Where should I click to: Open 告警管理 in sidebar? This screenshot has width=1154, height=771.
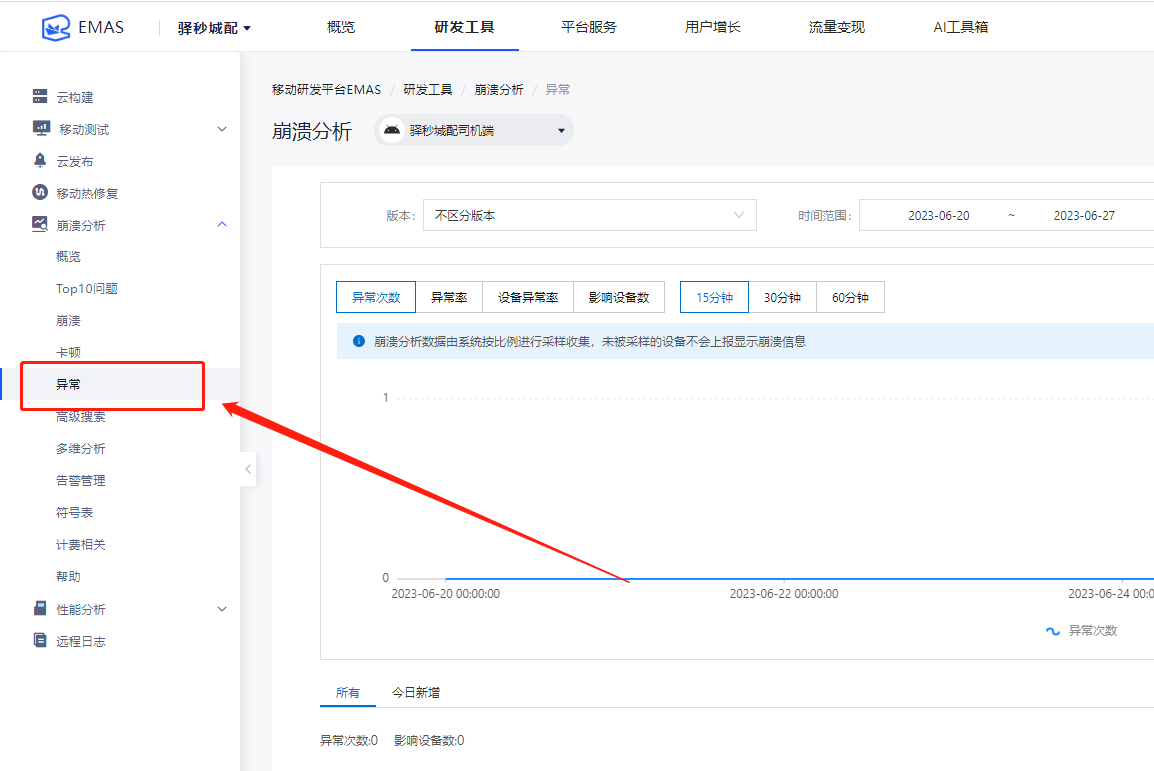81,480
